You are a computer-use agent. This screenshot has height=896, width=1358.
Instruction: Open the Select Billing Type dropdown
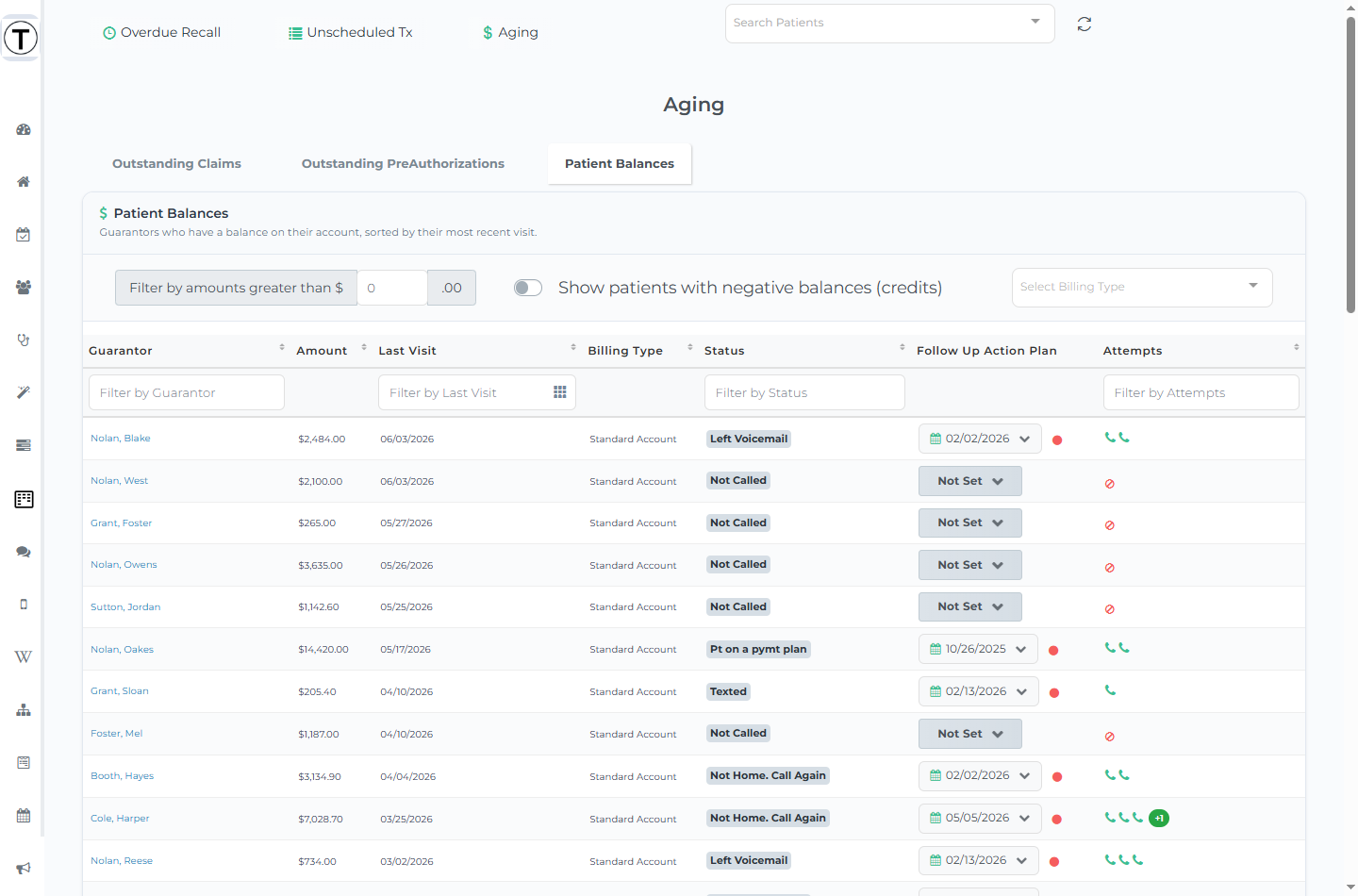point(1142,288)
